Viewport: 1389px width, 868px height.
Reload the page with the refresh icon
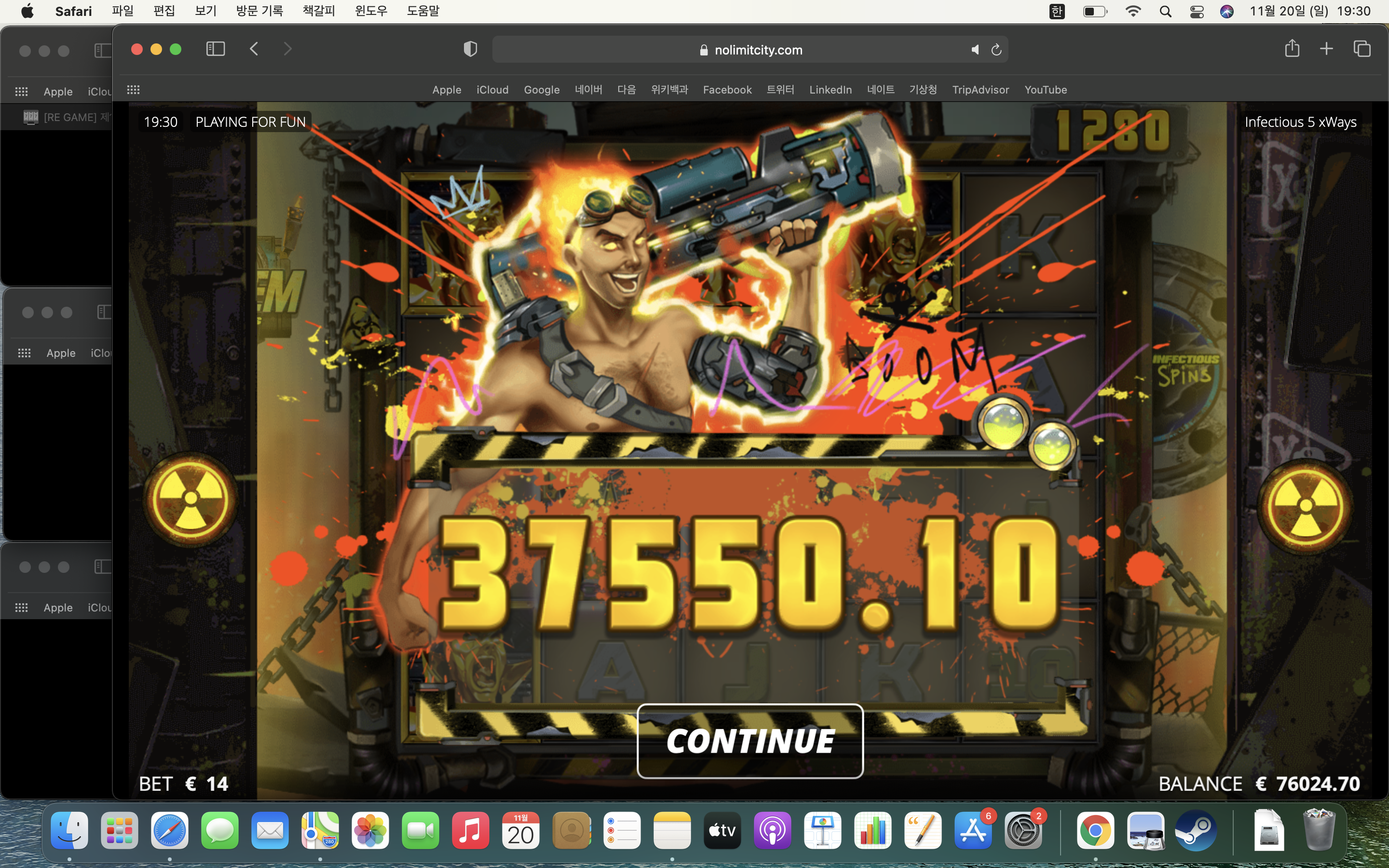pyautogui.click(x=996, y=50)
